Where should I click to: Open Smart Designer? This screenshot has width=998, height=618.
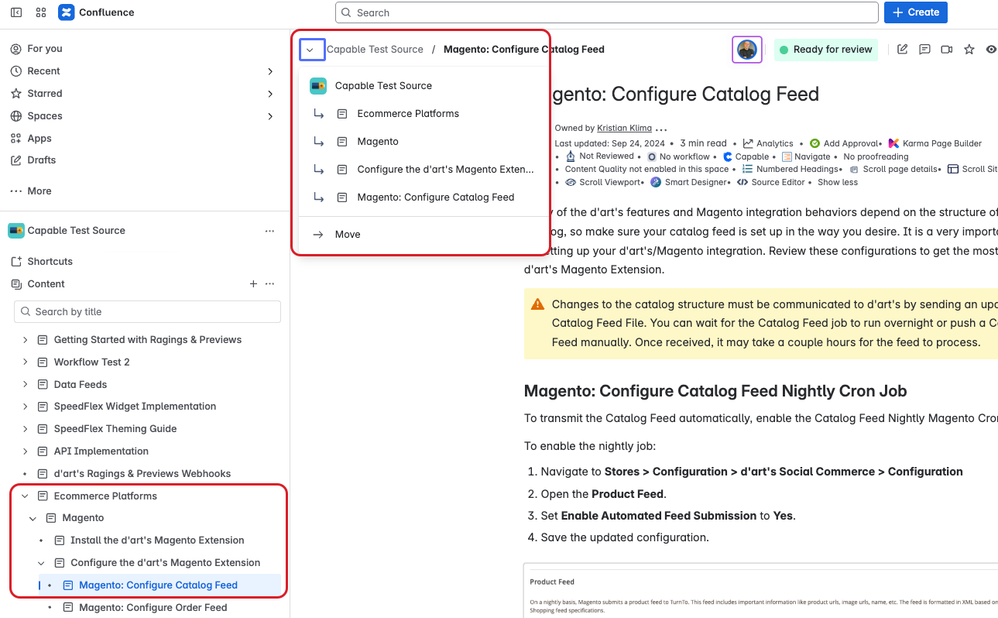tap(689, 182)
